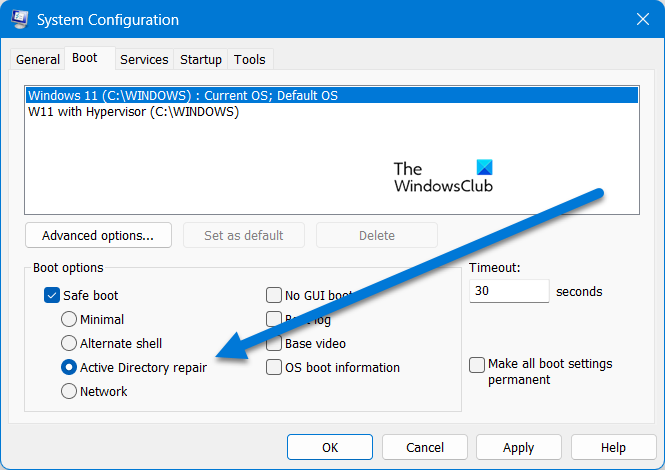Choose the Alternate shell option
Screen dimensions: 665x470
tap(69, 343)
